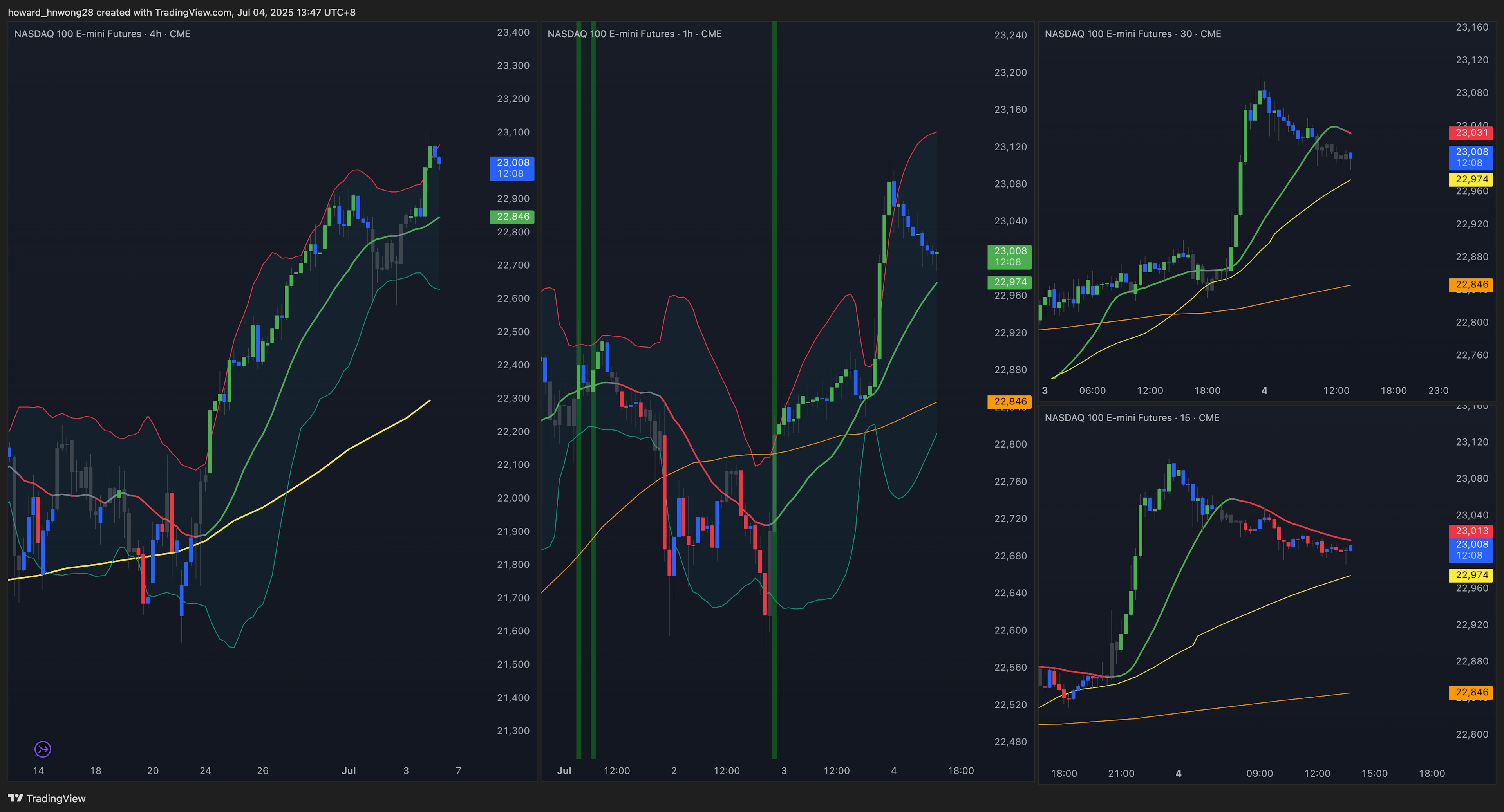1504x812 pixels.
Task: Click the TradingView logo at bottom left
Action: (47, 798)
